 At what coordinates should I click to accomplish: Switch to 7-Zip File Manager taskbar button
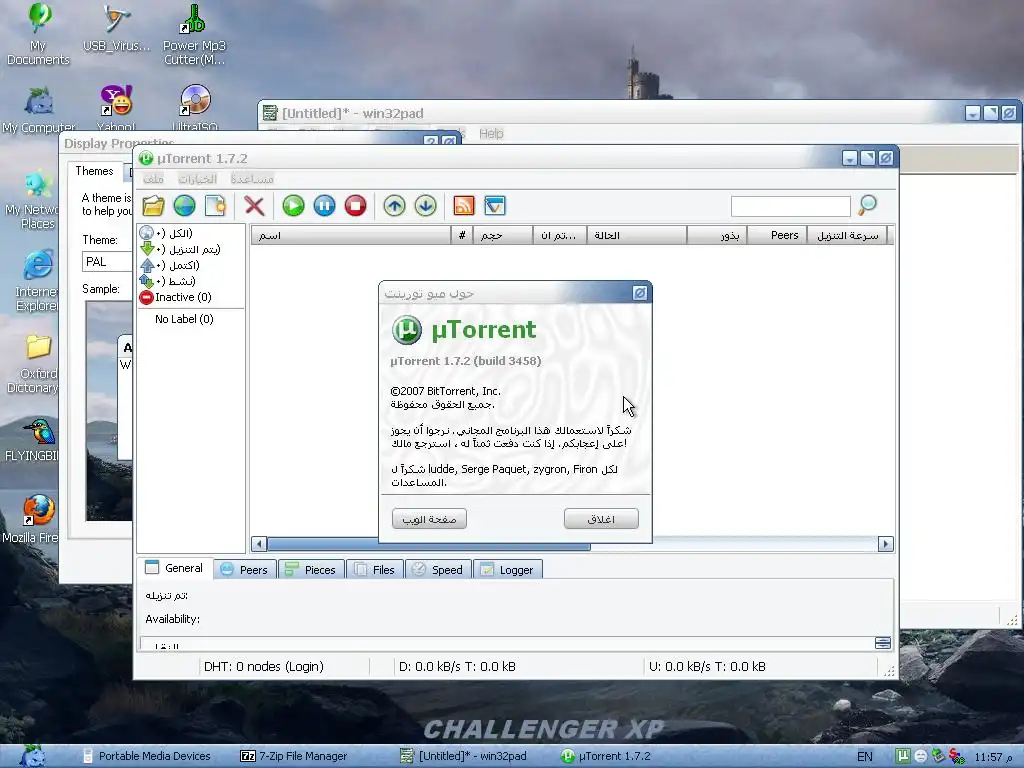[x=294, y=756]
